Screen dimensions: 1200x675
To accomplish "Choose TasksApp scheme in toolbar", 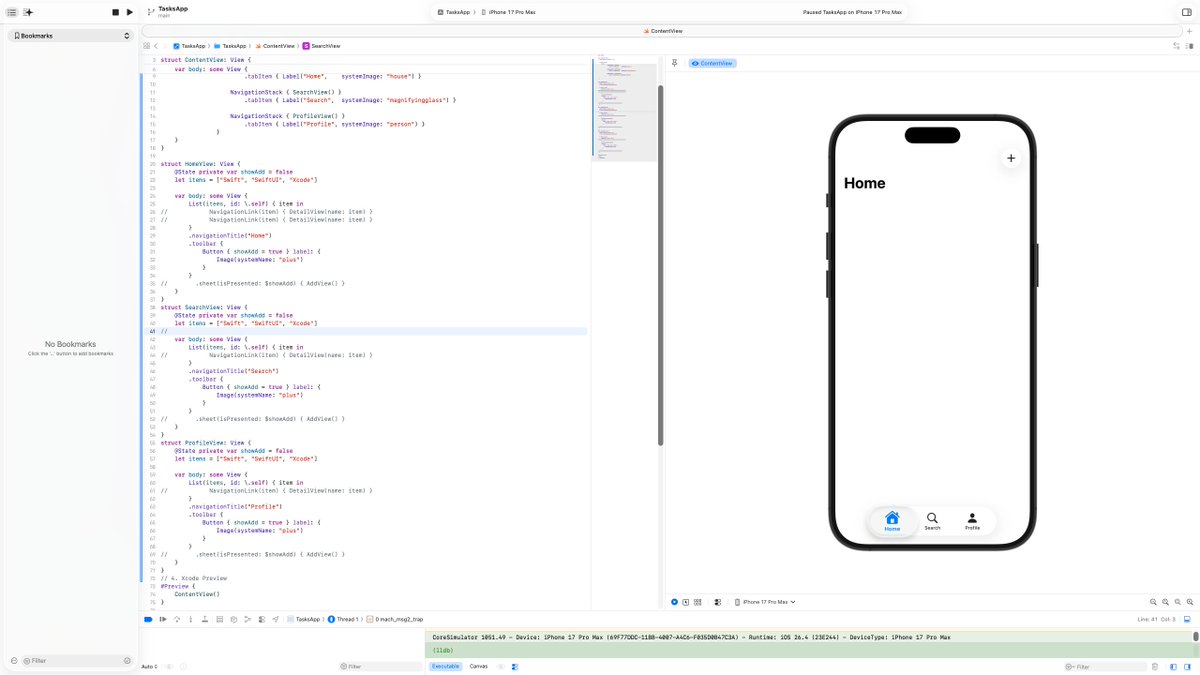I will 454,12.
